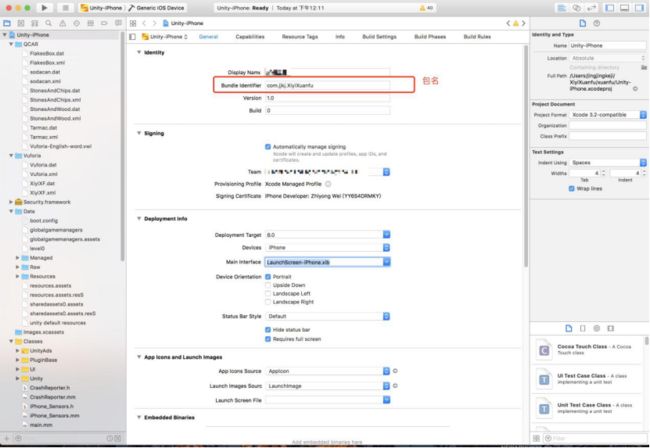Open the test navigator
Viewport: 650px width, 448px height.
pyautogui.click(x=77, y=23)
